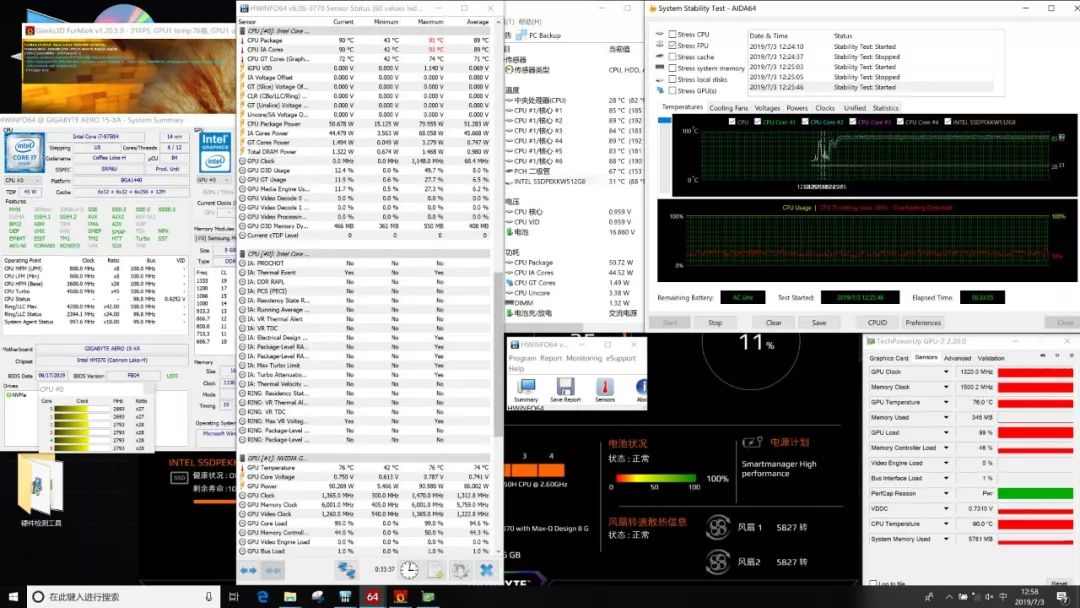The image size is (1080, 608).
Task: Open the HWiNFO64 Summary icon
Action: point(526,388)
